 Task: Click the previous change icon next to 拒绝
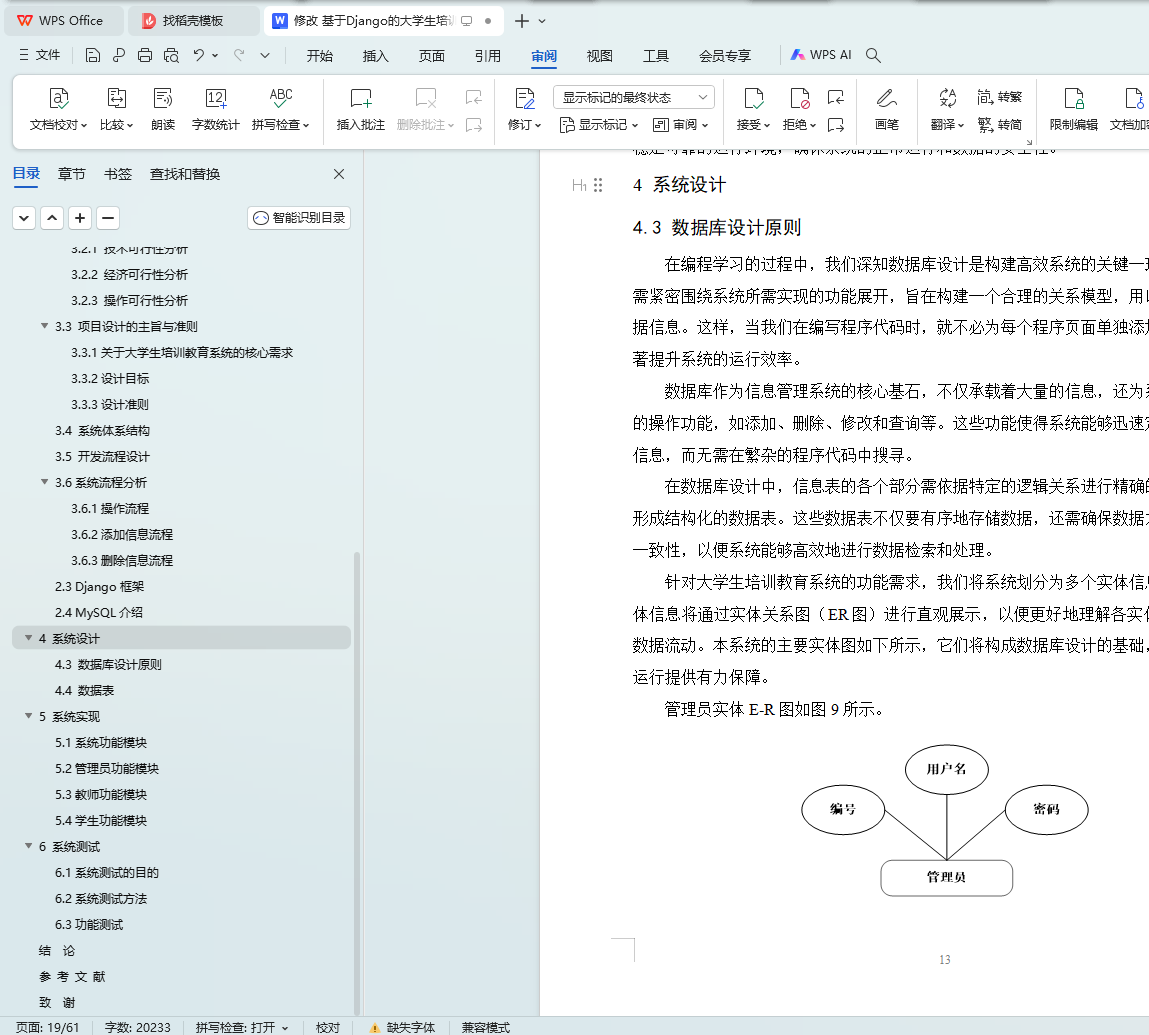click(835, 97)
